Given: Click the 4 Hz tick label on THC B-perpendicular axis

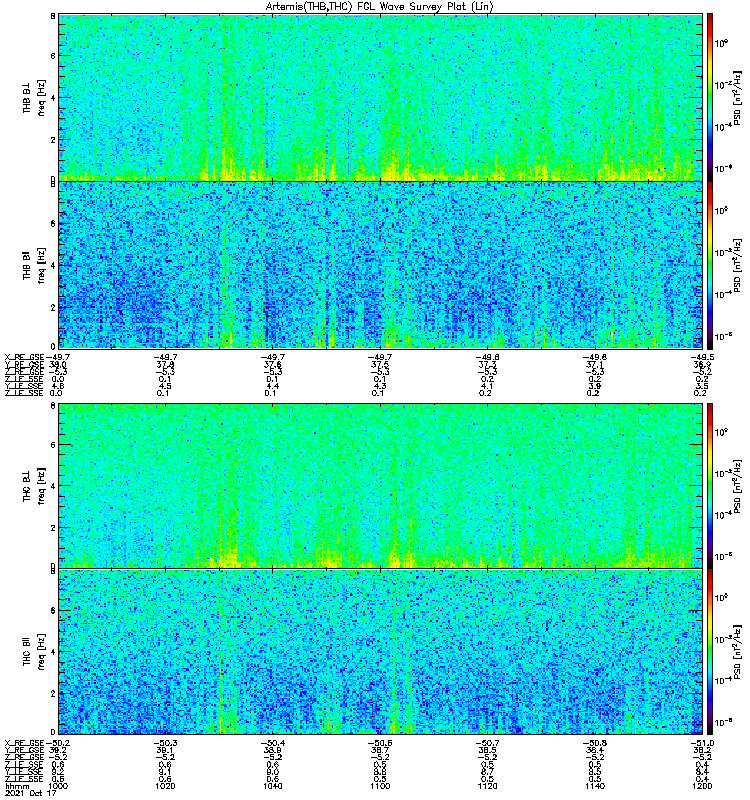Looking at the screenshot, I should (53, 486).
